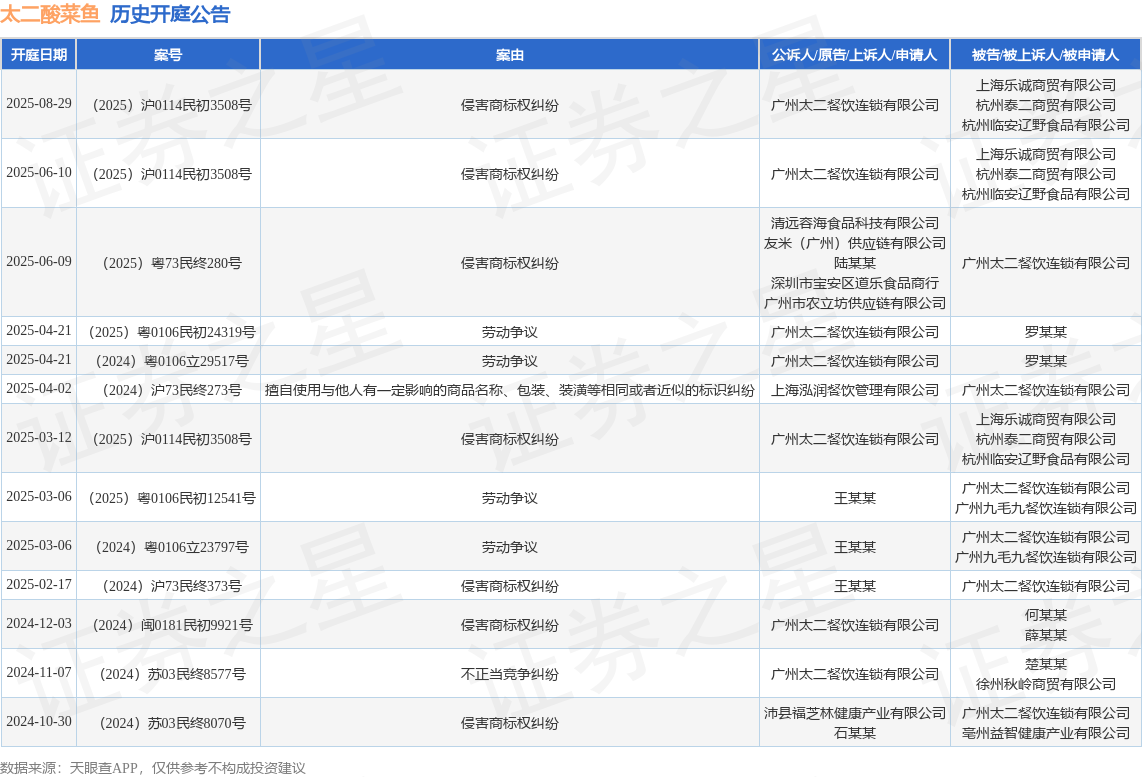This screenshot has width=1142, height=777.
Task: Select the date 2025-03-12
Action: point(39,438)
